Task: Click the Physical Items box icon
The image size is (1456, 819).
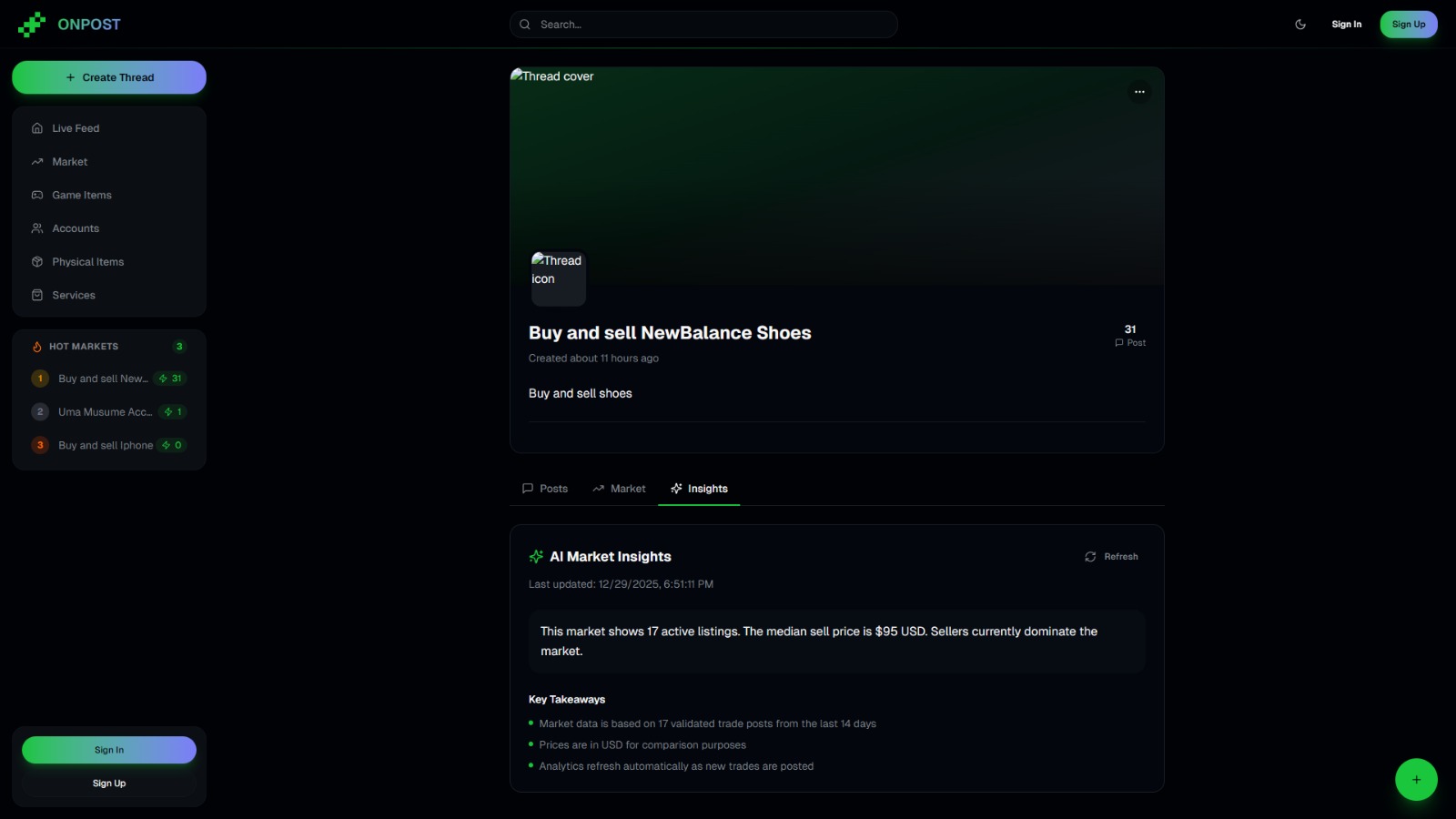Action: [37, 262]
